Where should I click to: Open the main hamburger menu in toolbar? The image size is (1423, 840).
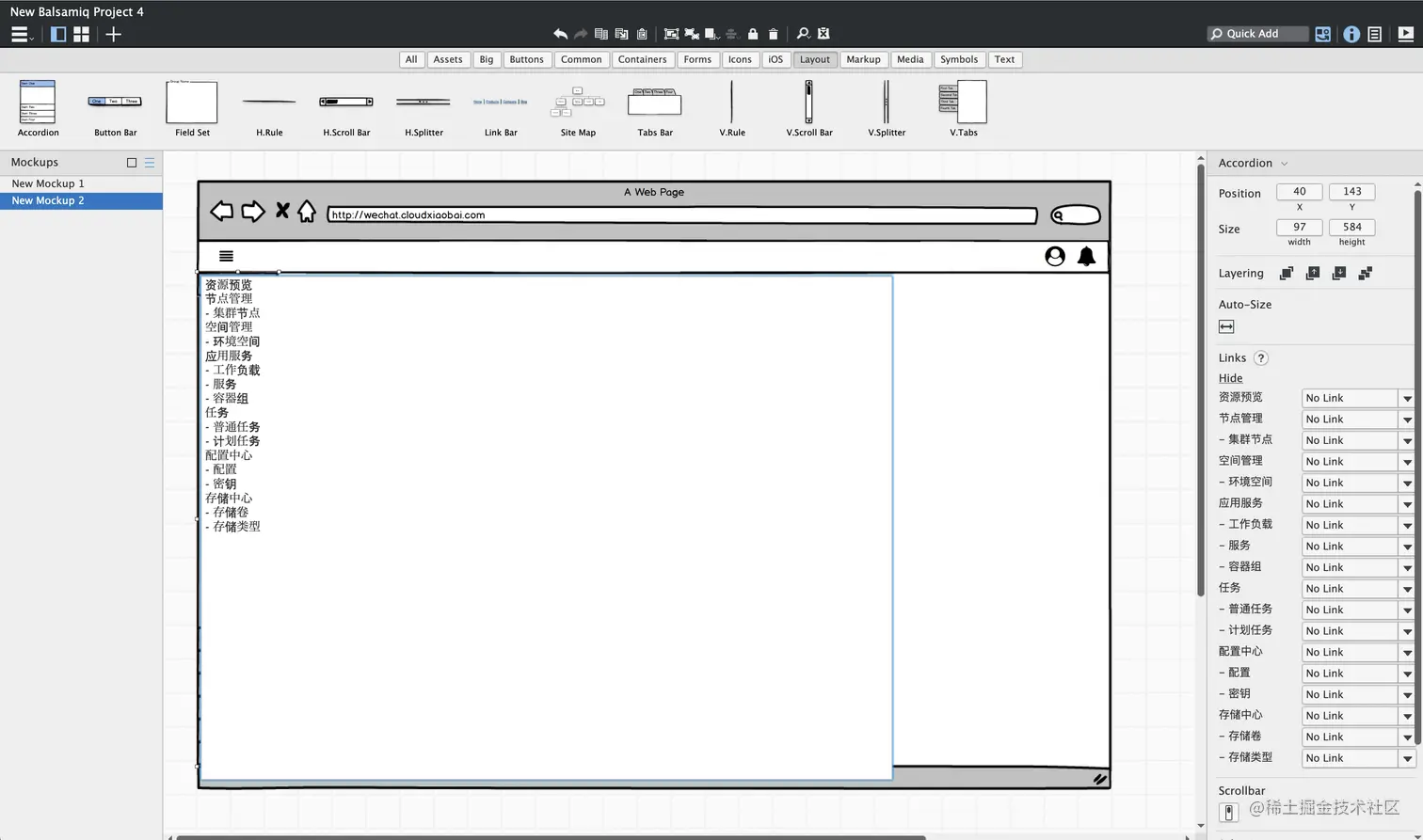(x=20, y=34)
